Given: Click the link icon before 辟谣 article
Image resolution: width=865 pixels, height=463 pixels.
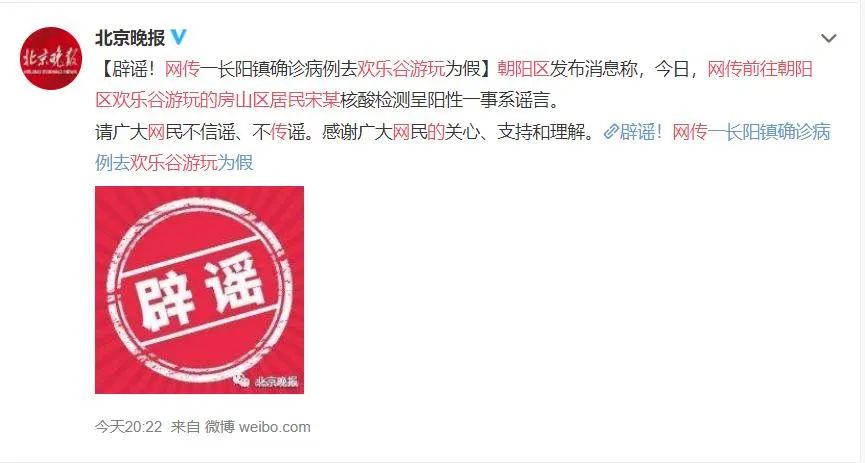Looking at the screenshot, I should (x=611, y=132).
